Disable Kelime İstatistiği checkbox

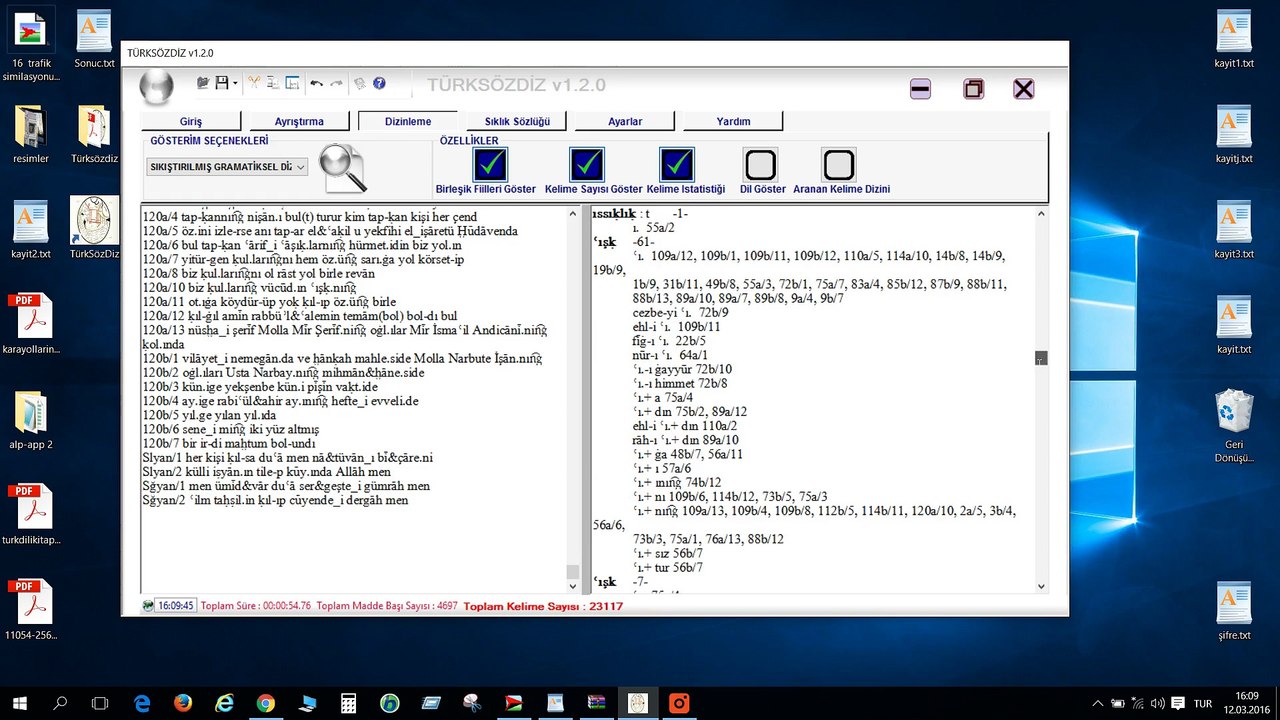point(677,165)
